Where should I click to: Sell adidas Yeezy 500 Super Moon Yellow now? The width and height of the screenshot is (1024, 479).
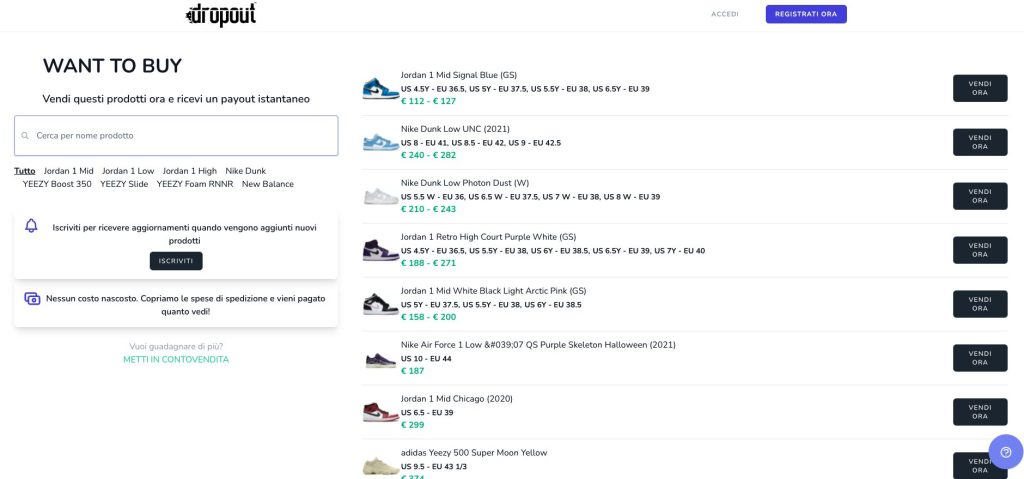point(980,465)
